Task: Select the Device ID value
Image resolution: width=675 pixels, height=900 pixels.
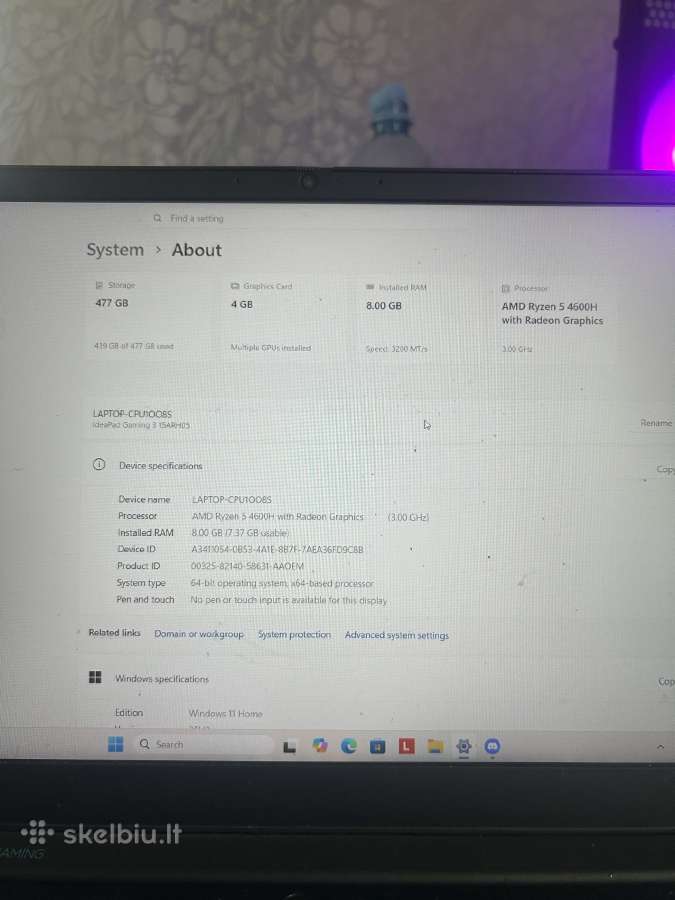Action: 277,549
